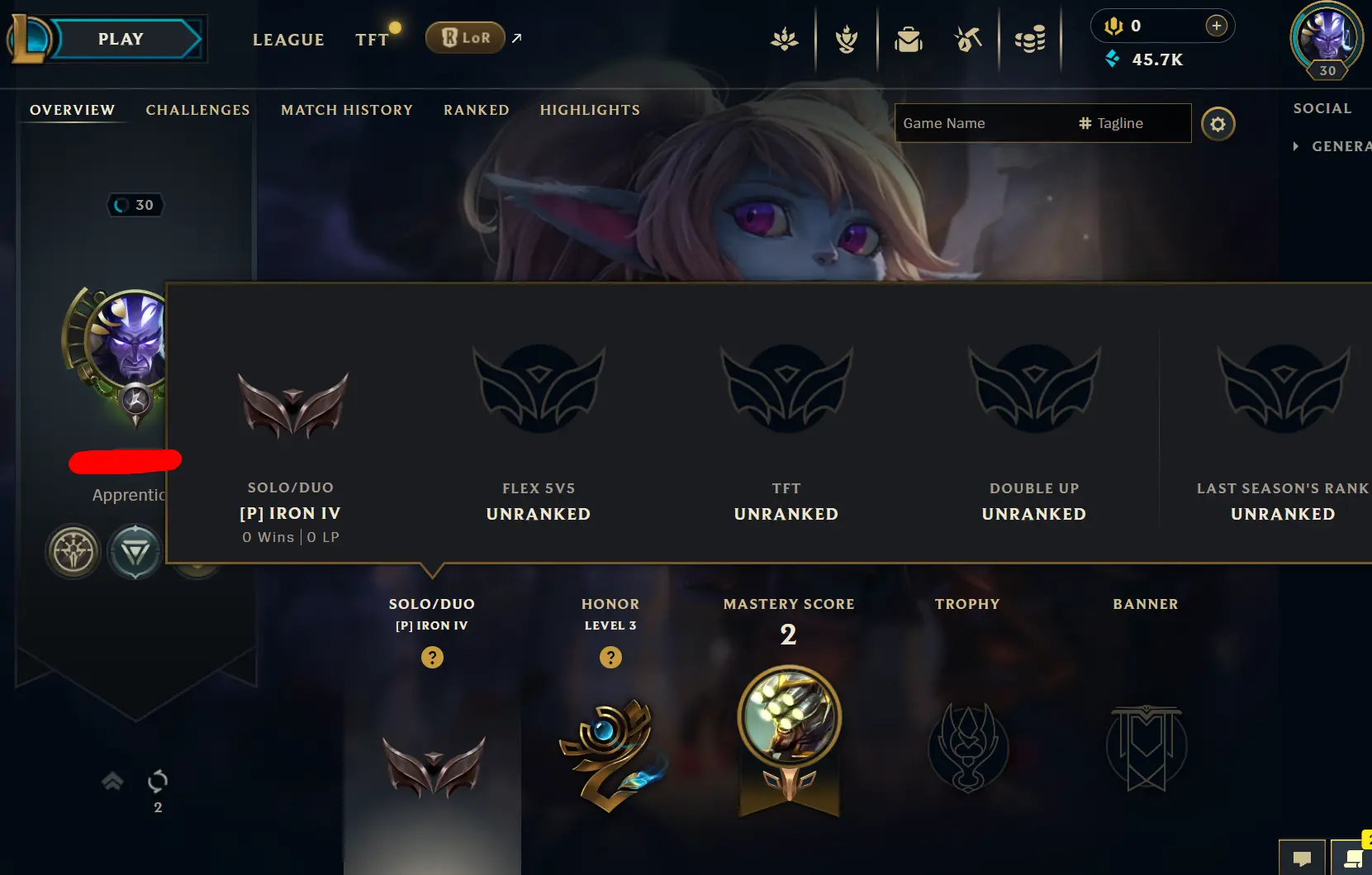Click the Solo/Duo question mark icon

coord(432,657)
